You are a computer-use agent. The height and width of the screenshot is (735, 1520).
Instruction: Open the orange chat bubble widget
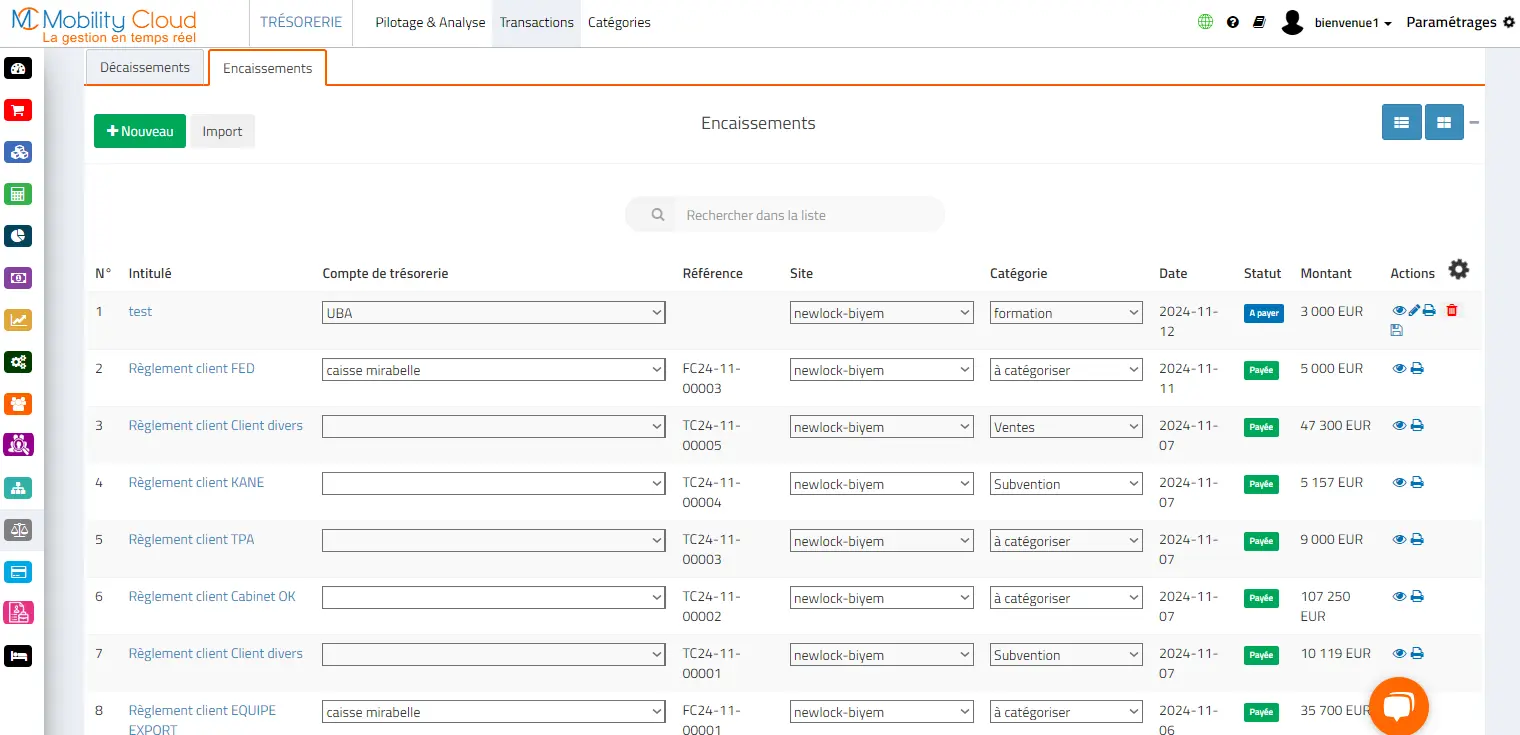[1398, 706]
